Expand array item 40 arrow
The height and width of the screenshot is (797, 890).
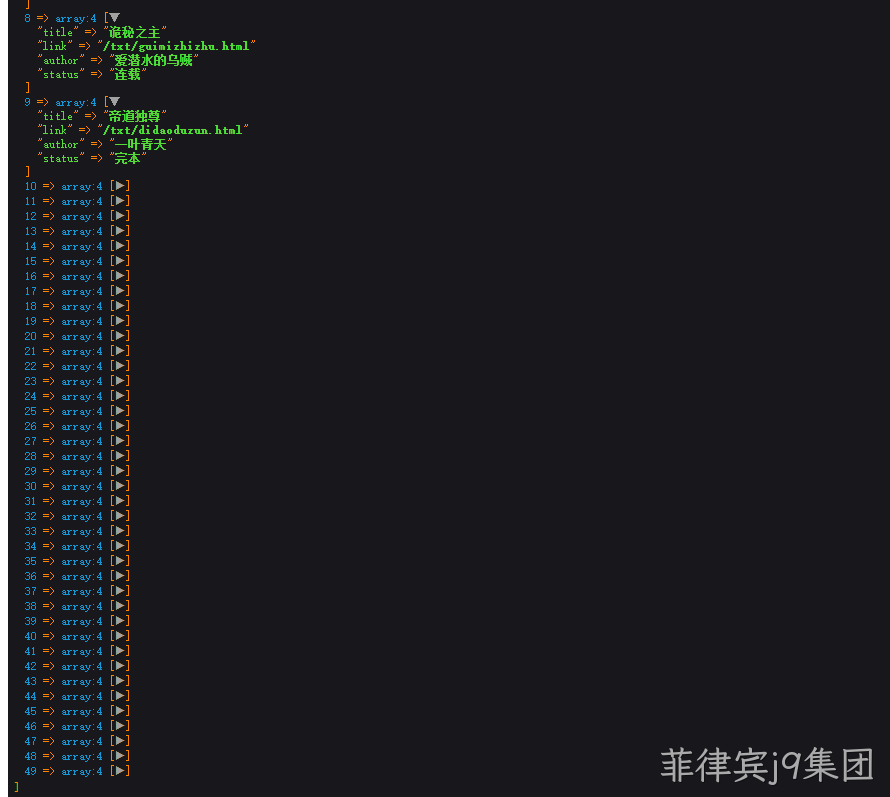(120, 635)
